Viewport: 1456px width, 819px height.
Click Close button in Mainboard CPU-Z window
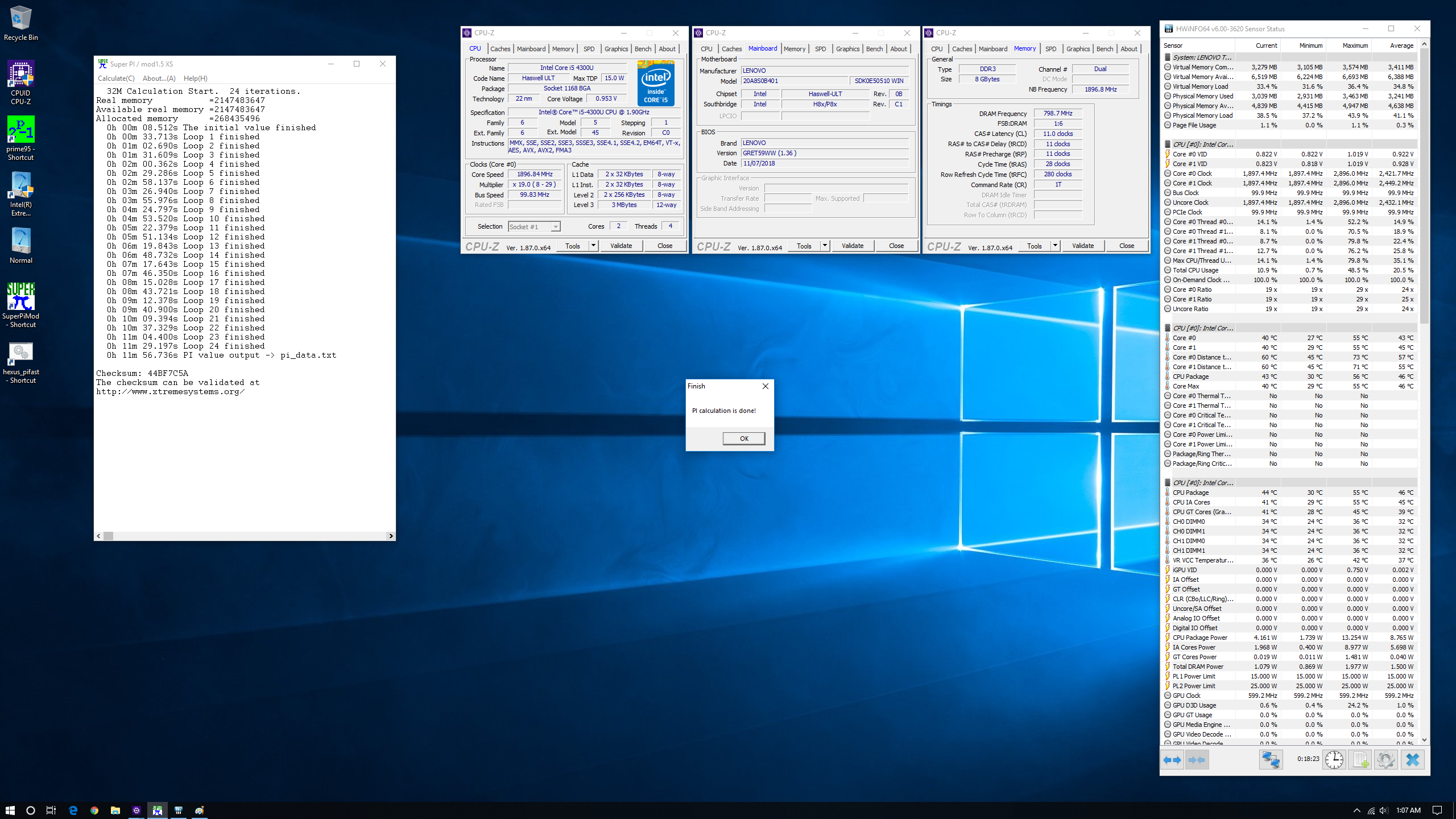pos(896,246)
